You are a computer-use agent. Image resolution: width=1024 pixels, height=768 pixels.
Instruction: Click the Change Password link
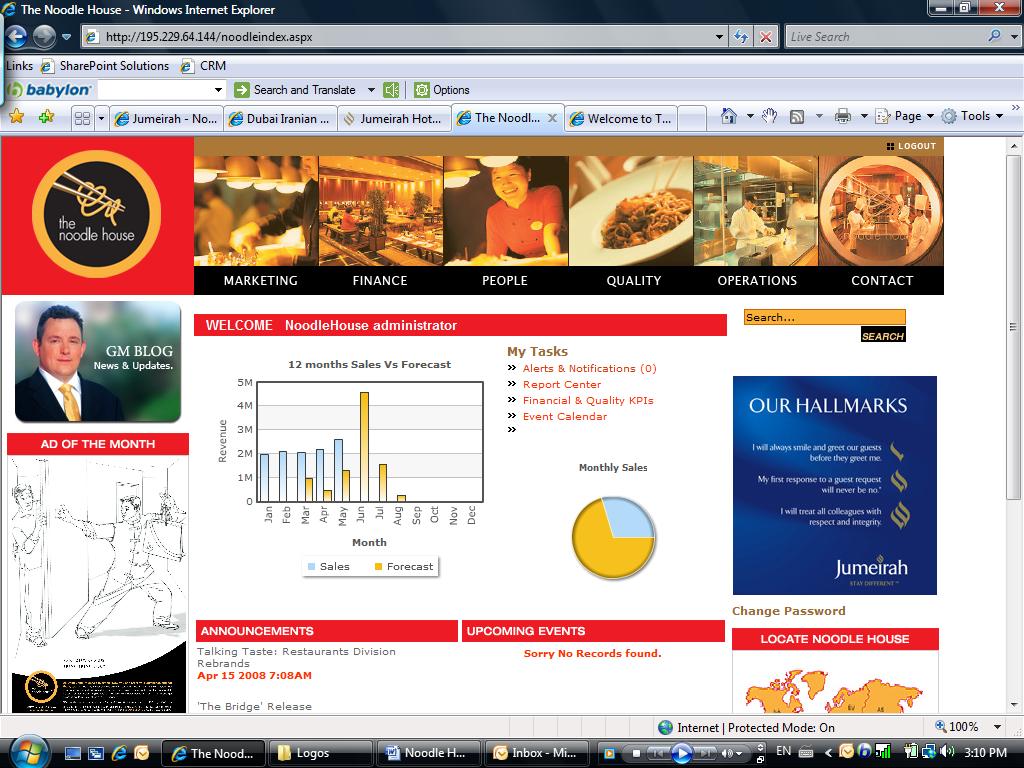pos(788,611)
